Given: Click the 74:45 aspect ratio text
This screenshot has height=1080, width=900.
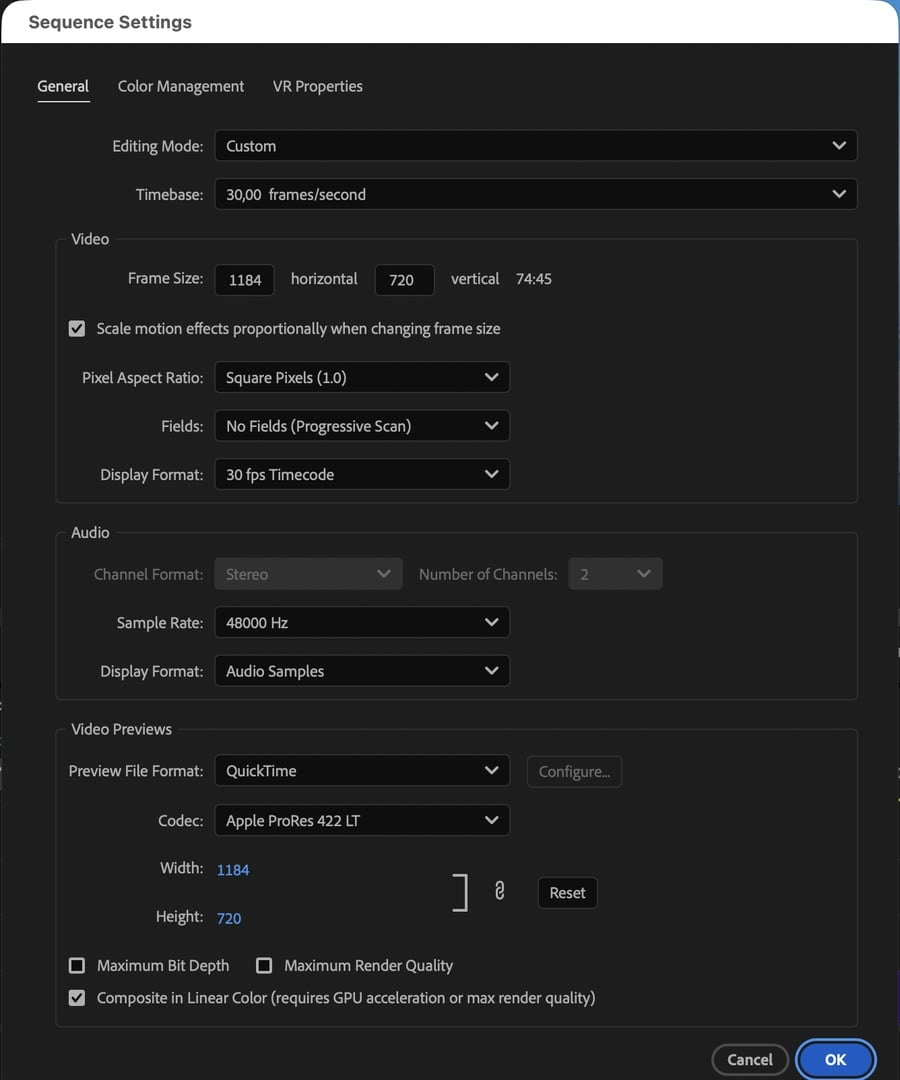Looking at the screenshot, I should pos(534,279).
